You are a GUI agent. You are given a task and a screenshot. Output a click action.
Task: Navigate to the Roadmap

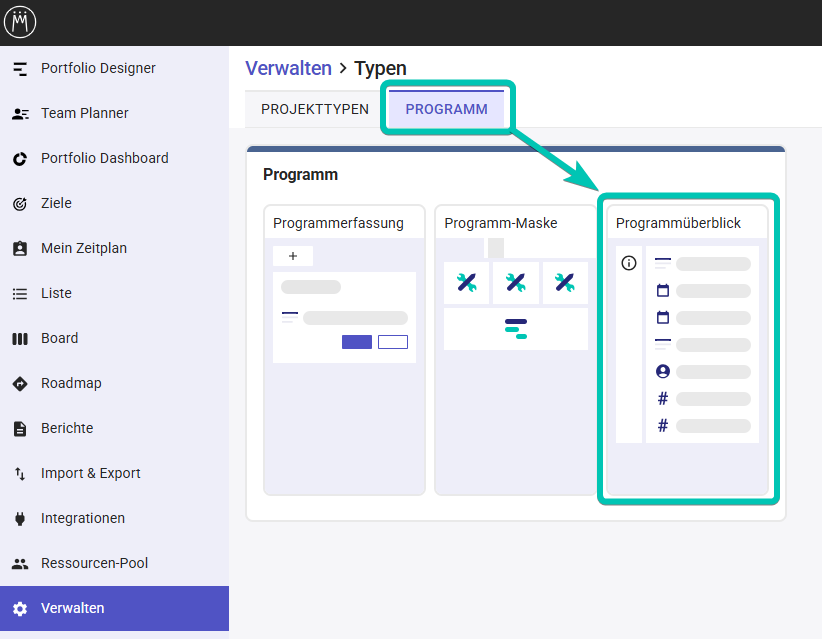[x=71, y=383]
